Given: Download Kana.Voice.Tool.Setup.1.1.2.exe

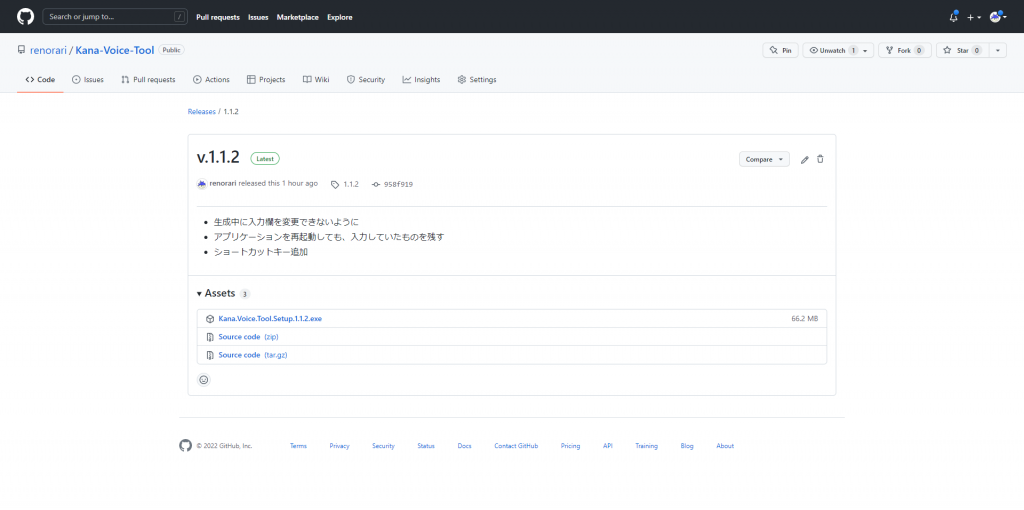Looking at the screenshot, I should [270, 319].
